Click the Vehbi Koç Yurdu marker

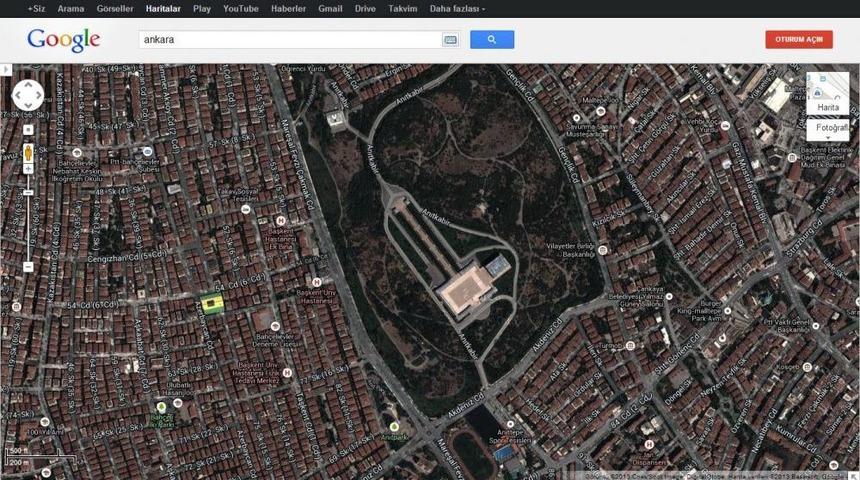[x=725, y=126]
